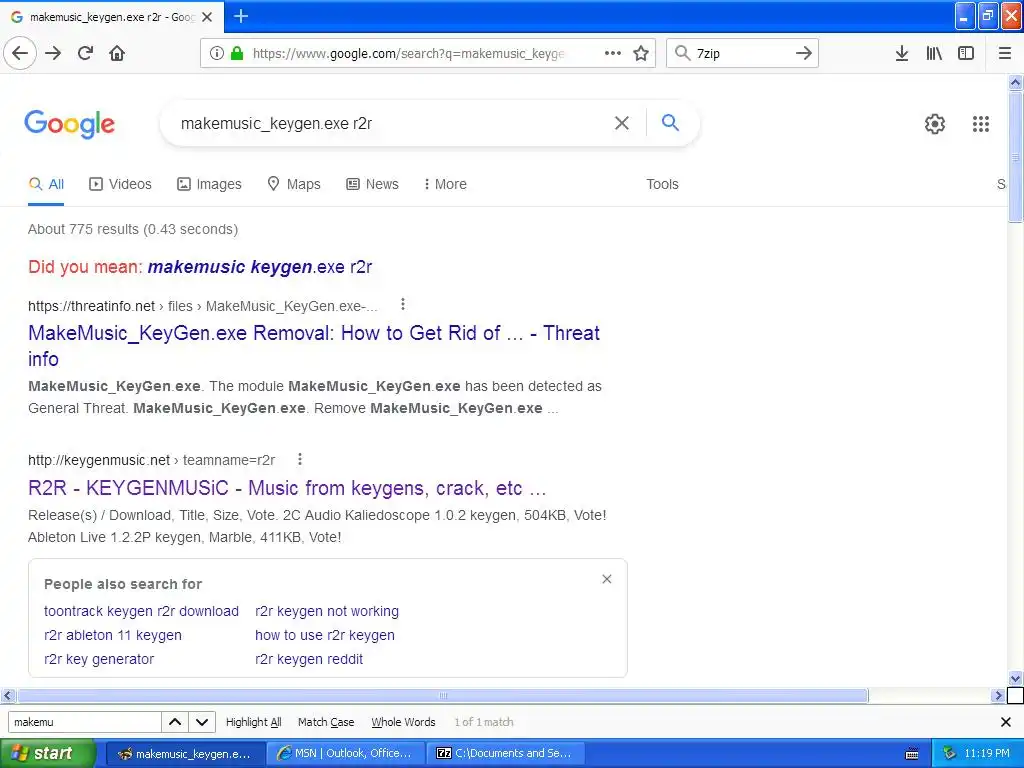The height and width of the screenshot is (768, 1024).
Task: Toggle Whole Words in find bar
Action: point(403,722)
